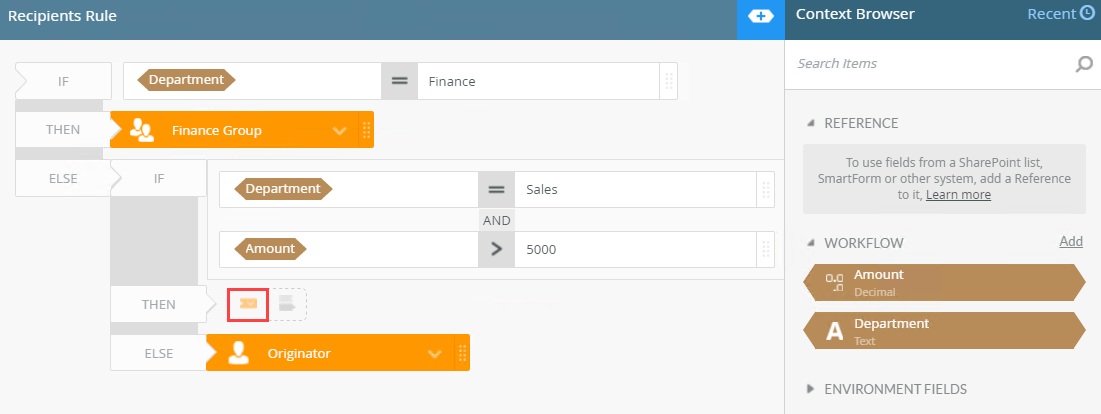Click Add next to Workflow
Image resolution: width=1101 pixels, height=414 pixels.
[x=1071, y=241]
